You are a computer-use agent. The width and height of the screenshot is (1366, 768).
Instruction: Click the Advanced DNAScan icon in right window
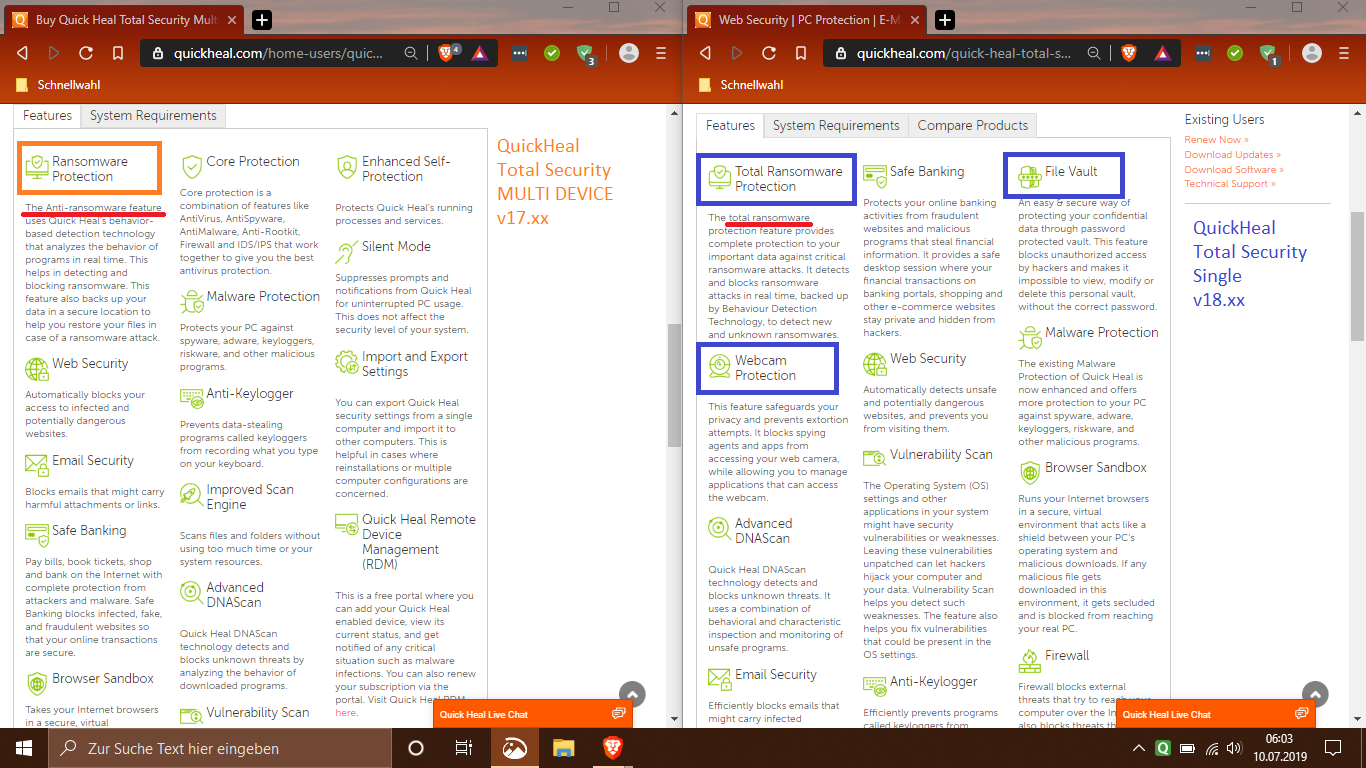[x=719, y=529]
